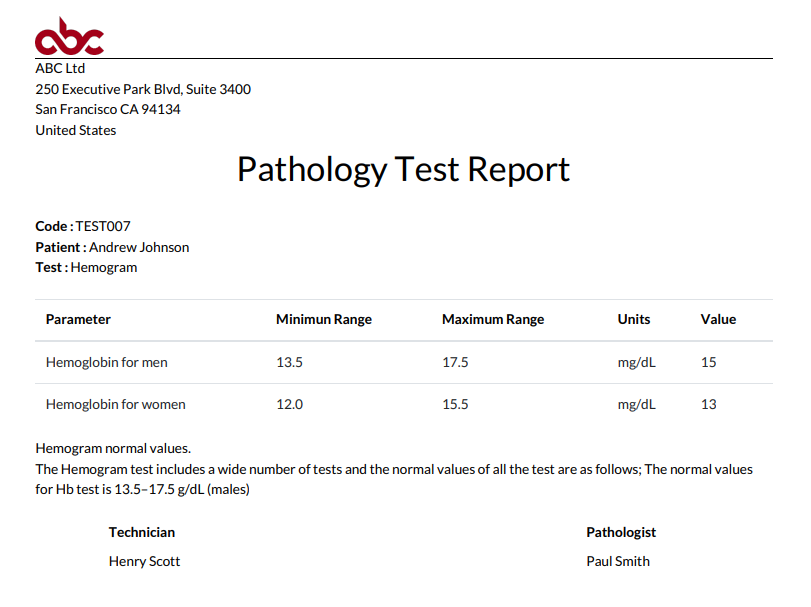Click the Value column header
Screen dimensions: 811x607
coord(718,320)
